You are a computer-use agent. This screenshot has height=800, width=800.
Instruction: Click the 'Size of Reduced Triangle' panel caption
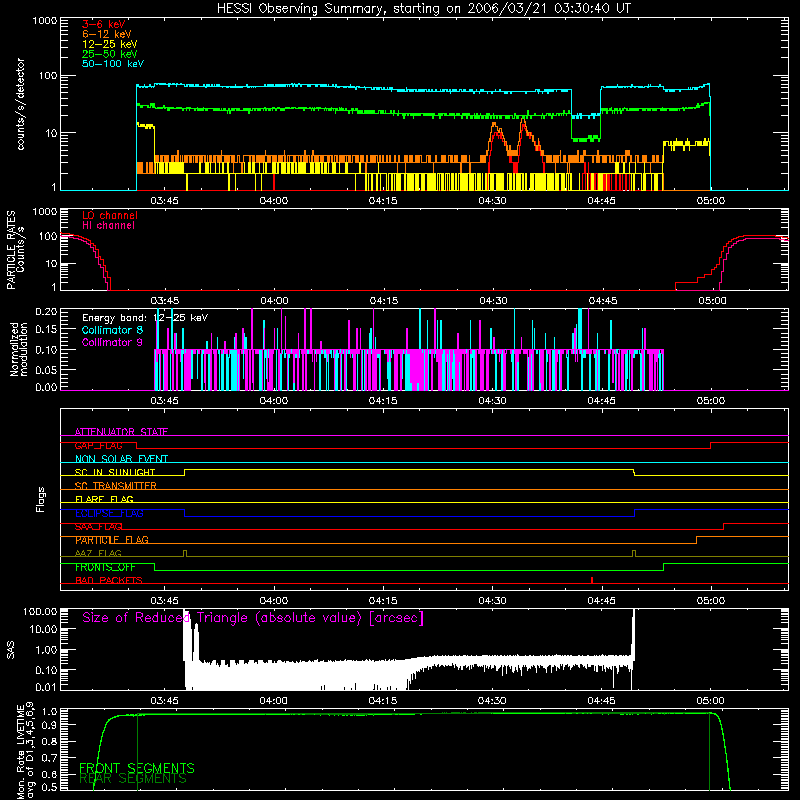point(253,618)
